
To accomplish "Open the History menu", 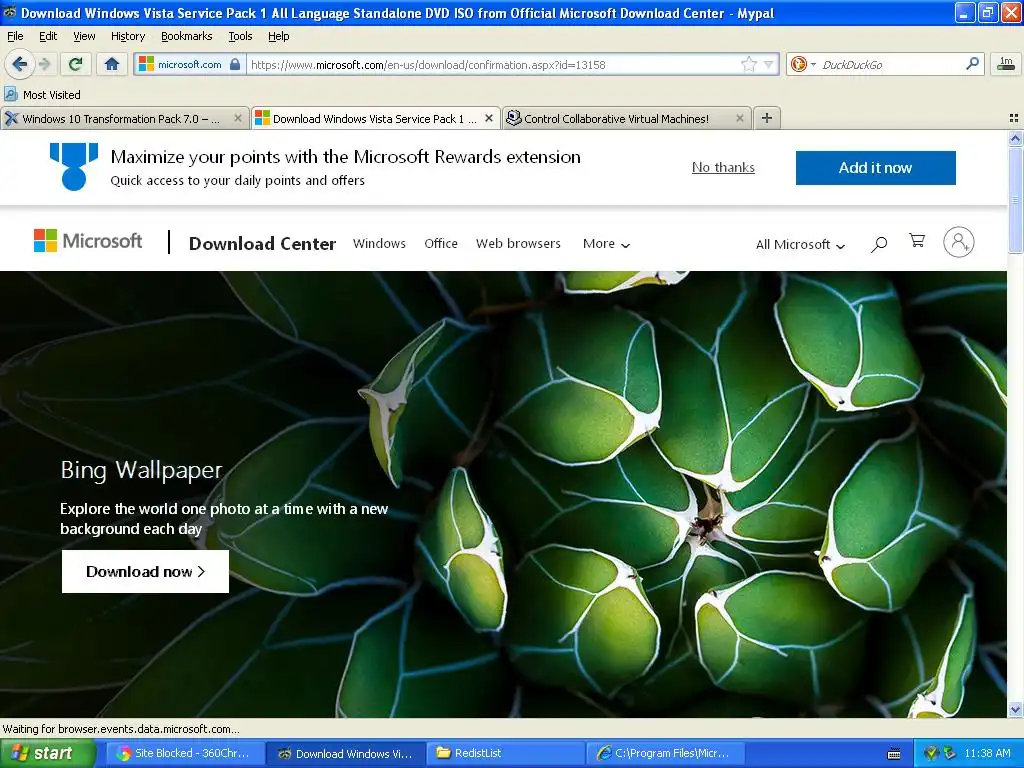I will pyautogui.click(x=128, y=36).
